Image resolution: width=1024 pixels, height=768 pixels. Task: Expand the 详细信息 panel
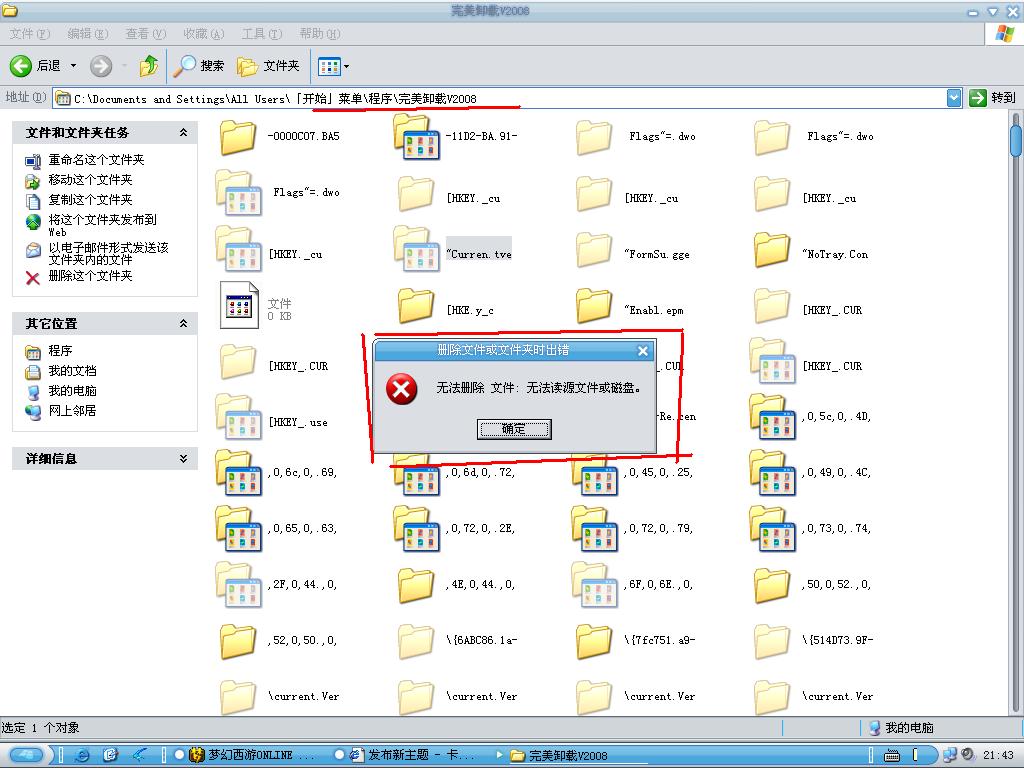point(184,458)
